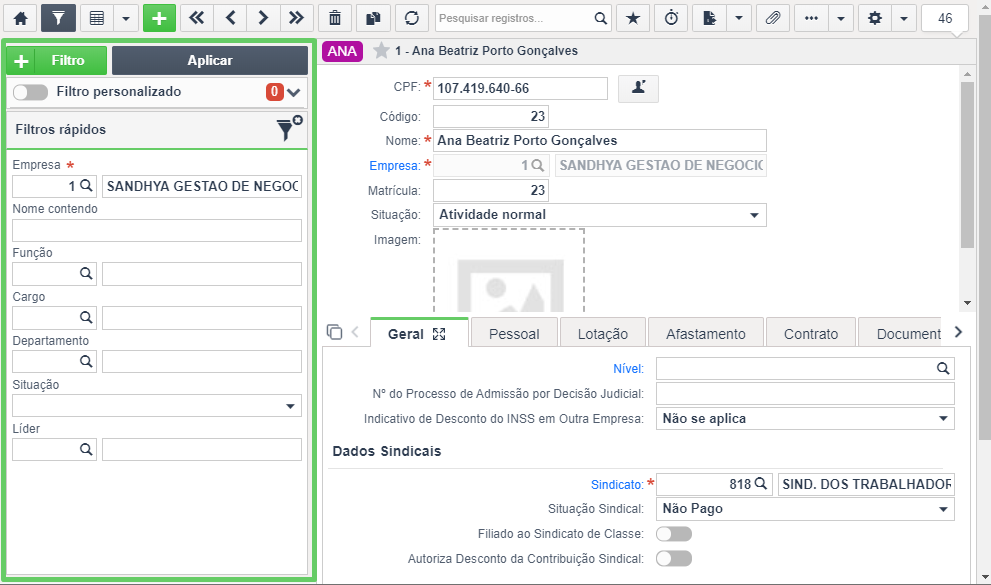This screenshot has height=585, width=991.
Task: Go to next record
Action: coord(263,18)
